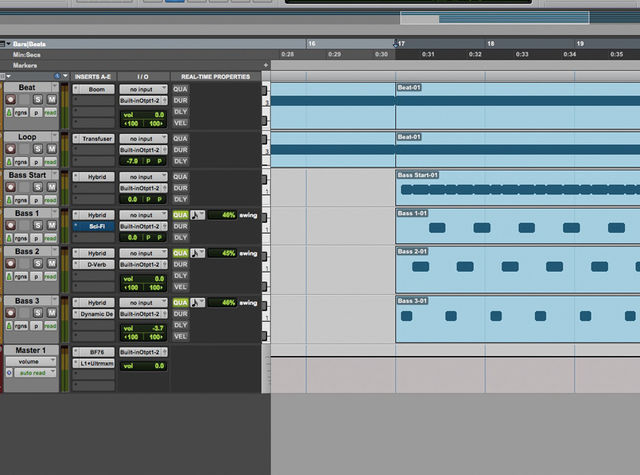Image resolution: width=640 pixels, height=475 pixels.
Task: Open the L1+Ultramaximizer insert on Master 1
Action: pyautogui.click(x=94, y=363)
